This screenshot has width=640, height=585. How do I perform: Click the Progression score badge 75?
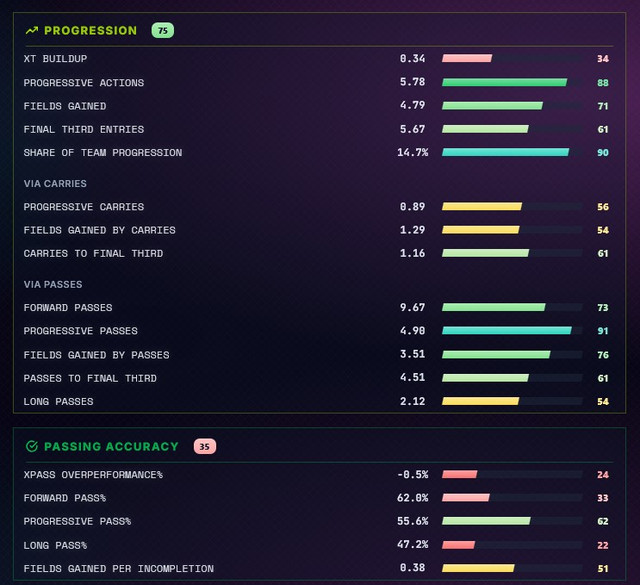[163, 31]
